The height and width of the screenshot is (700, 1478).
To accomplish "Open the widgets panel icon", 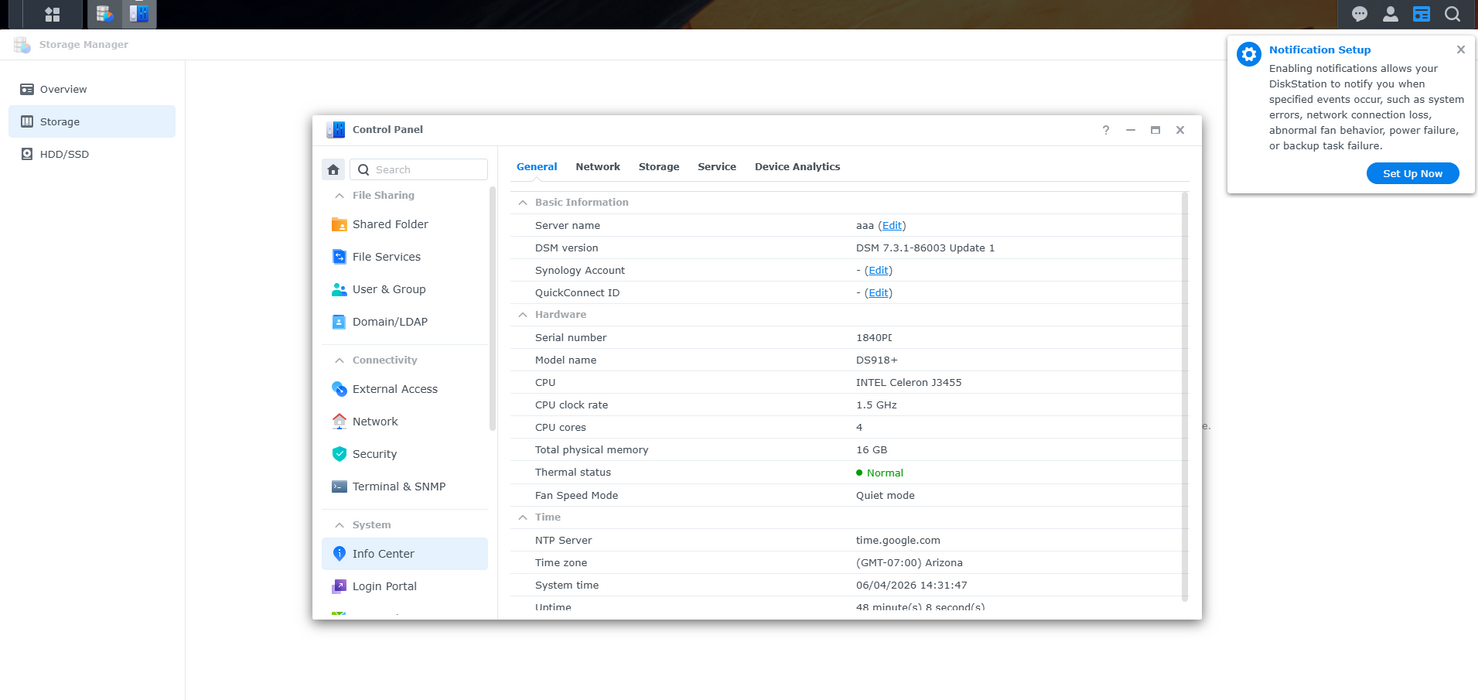I will click(x=1421, y=14).
